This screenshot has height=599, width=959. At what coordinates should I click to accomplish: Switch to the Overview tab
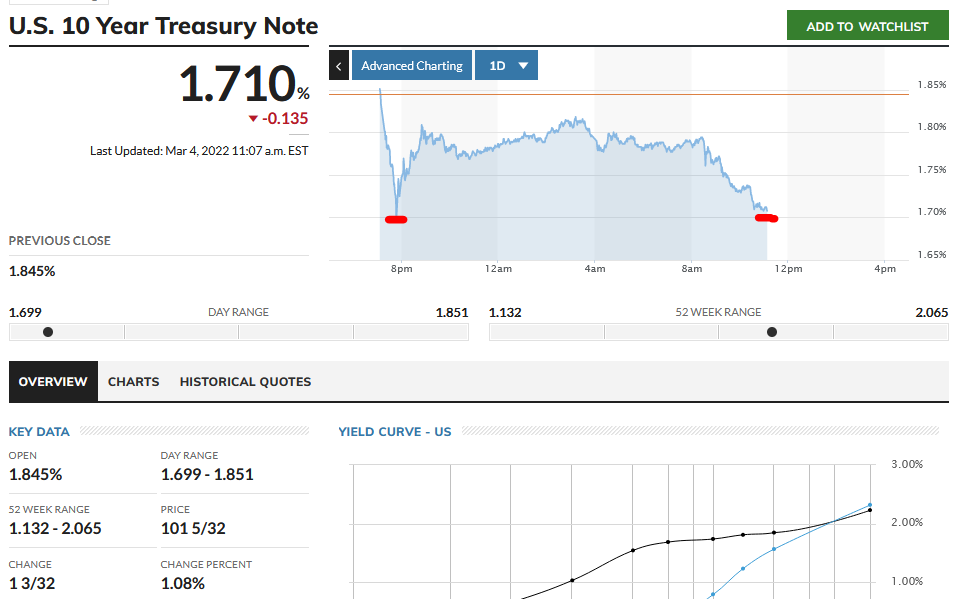point(53,382)
